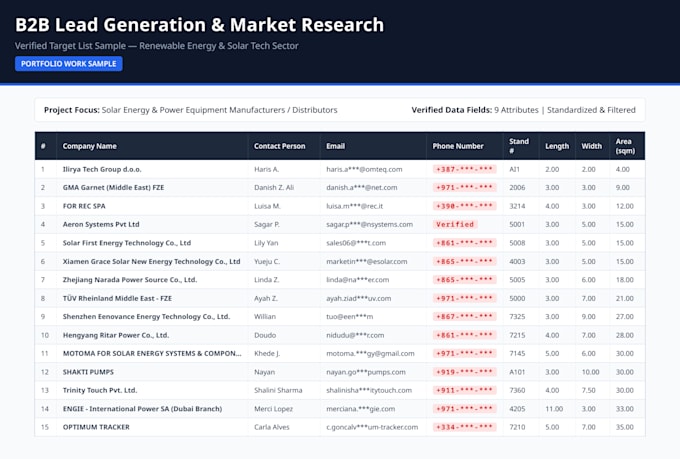Image resolution: width=680 pixels, height=459 pixels.
Task: Click contact person Lily Yan
Action: pyautogui.click(x=266, y=243)
